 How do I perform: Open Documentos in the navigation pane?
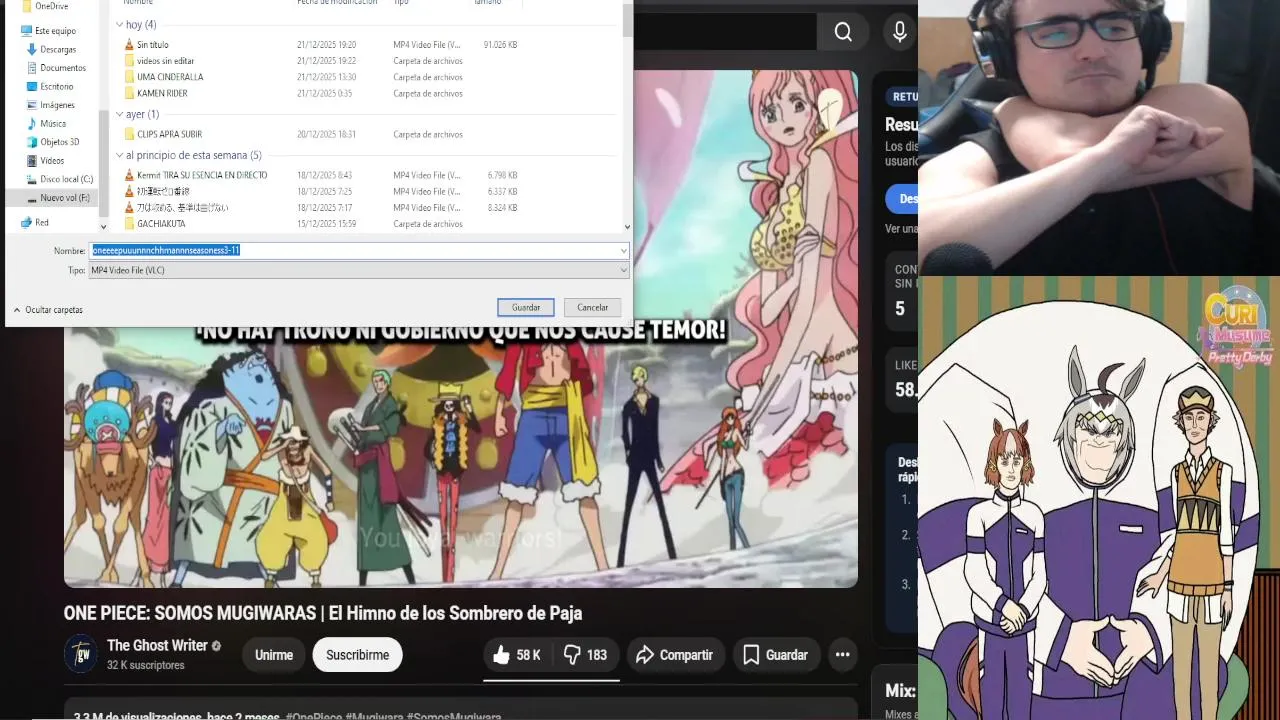pyautogui.click(x=62, y=68)
